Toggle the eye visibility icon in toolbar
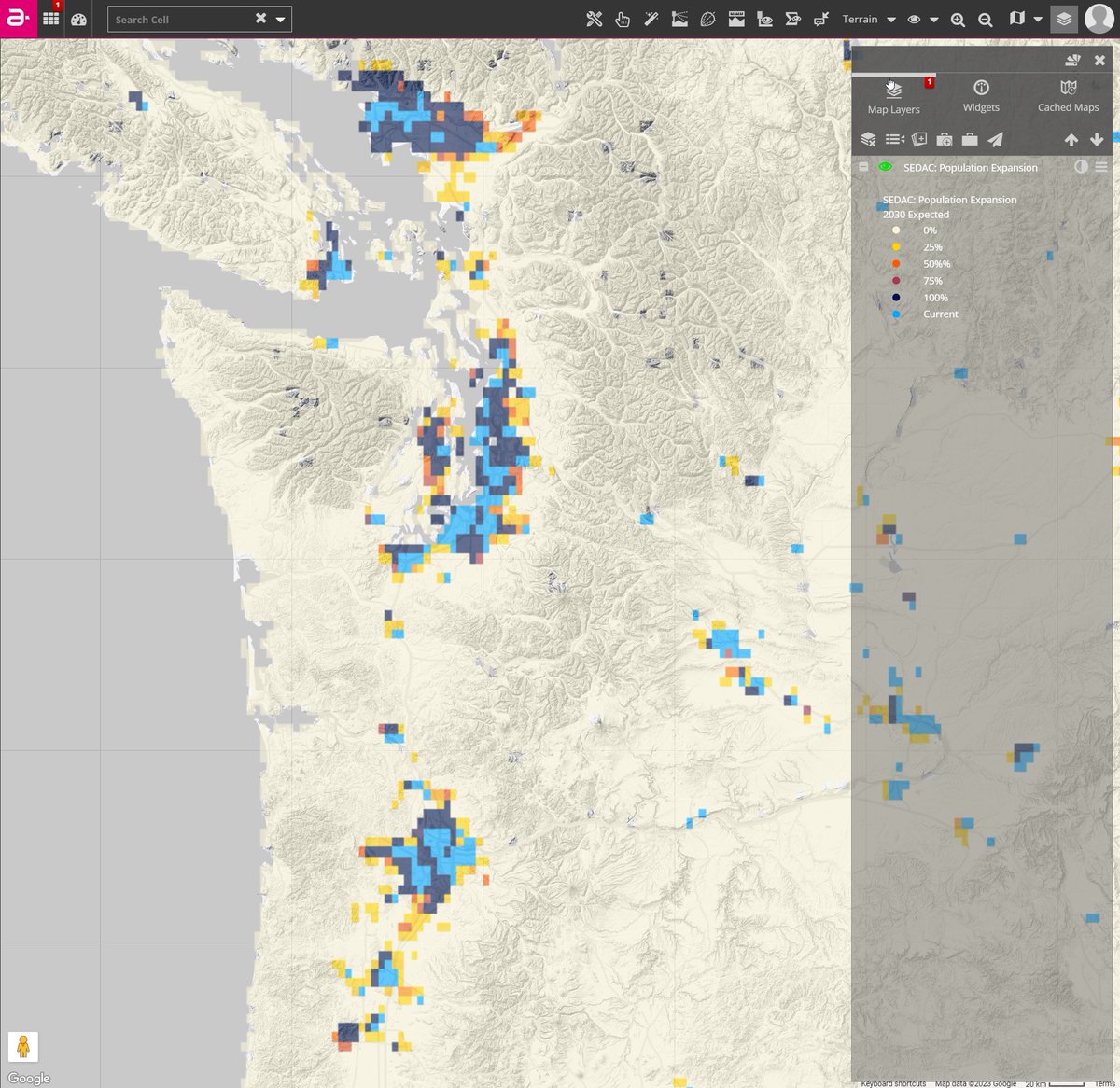Viewport: 1120px width, 1088px height. pyautogui.click(x=914, y=19)
